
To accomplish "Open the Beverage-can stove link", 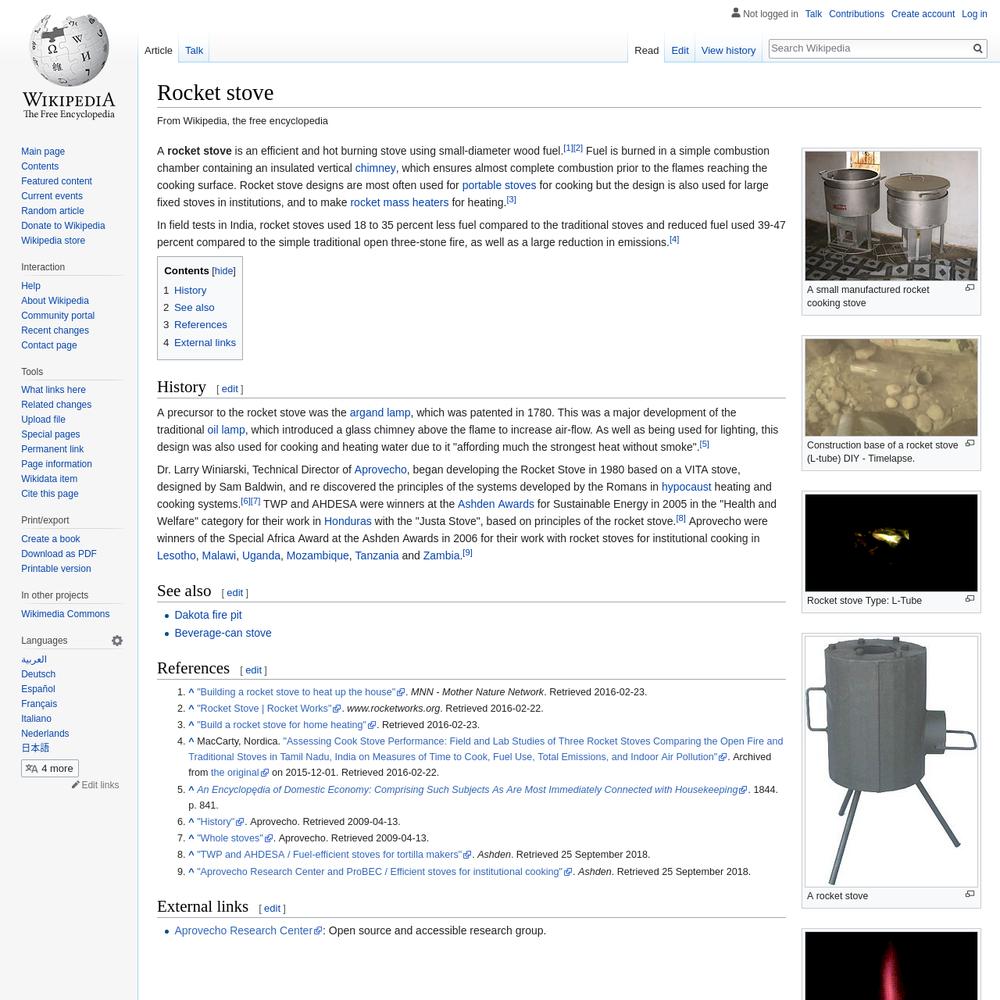I will 223,633.
